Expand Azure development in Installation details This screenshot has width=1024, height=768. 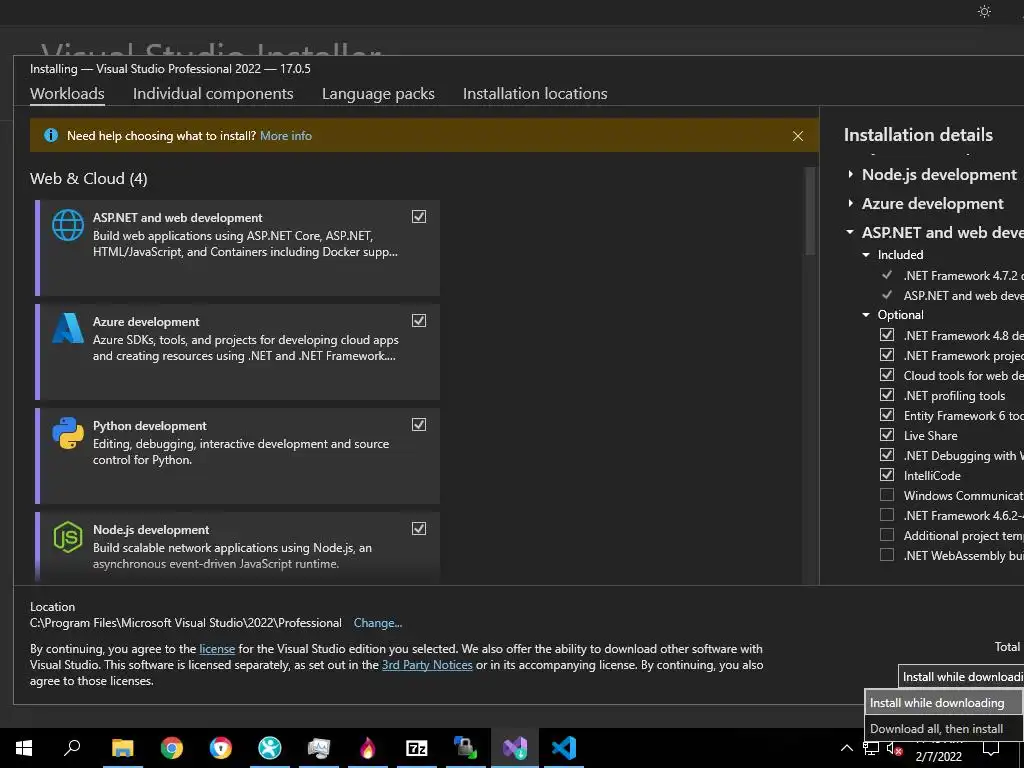[x=850, y=203]
